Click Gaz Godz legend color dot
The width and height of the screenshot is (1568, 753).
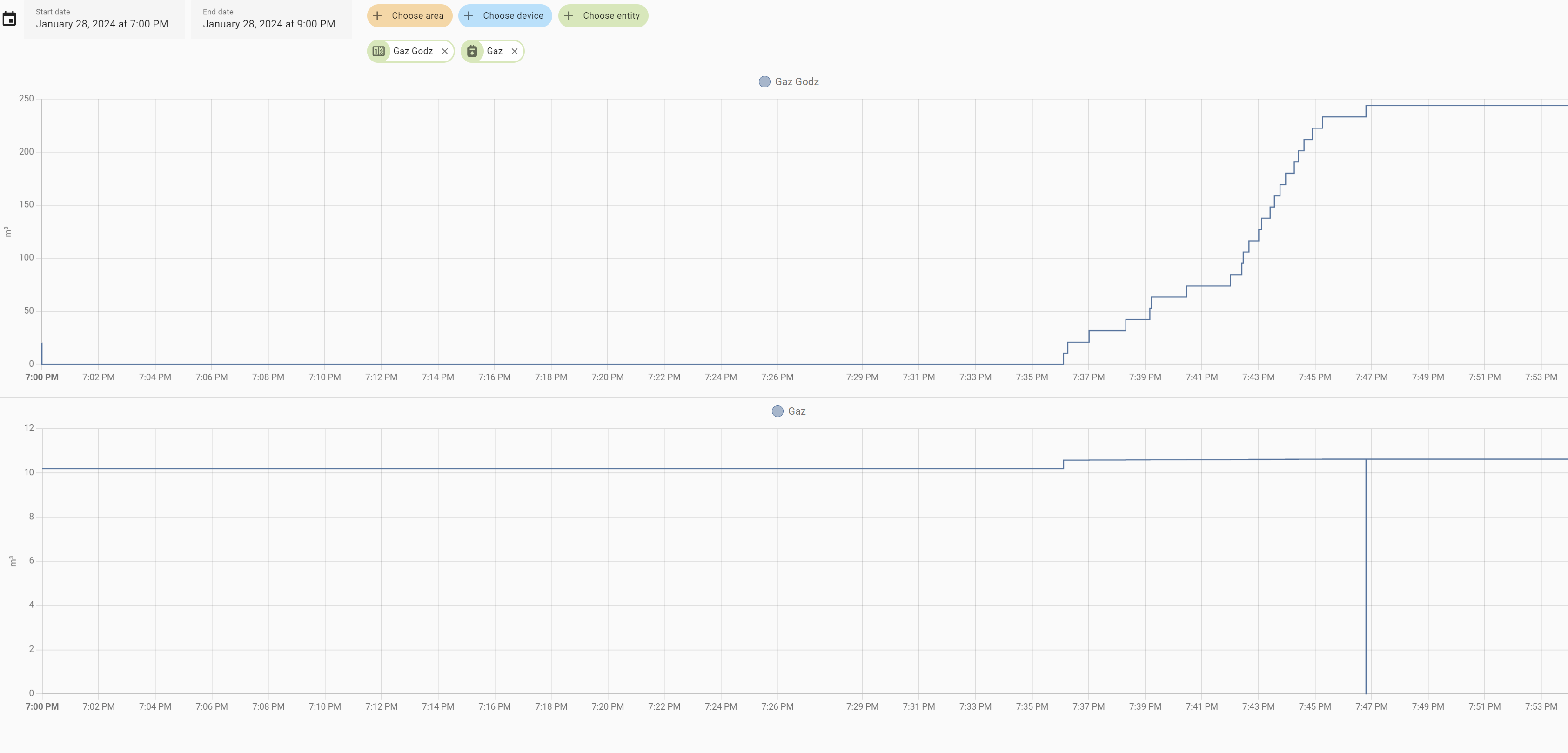(x=764, y=81)
